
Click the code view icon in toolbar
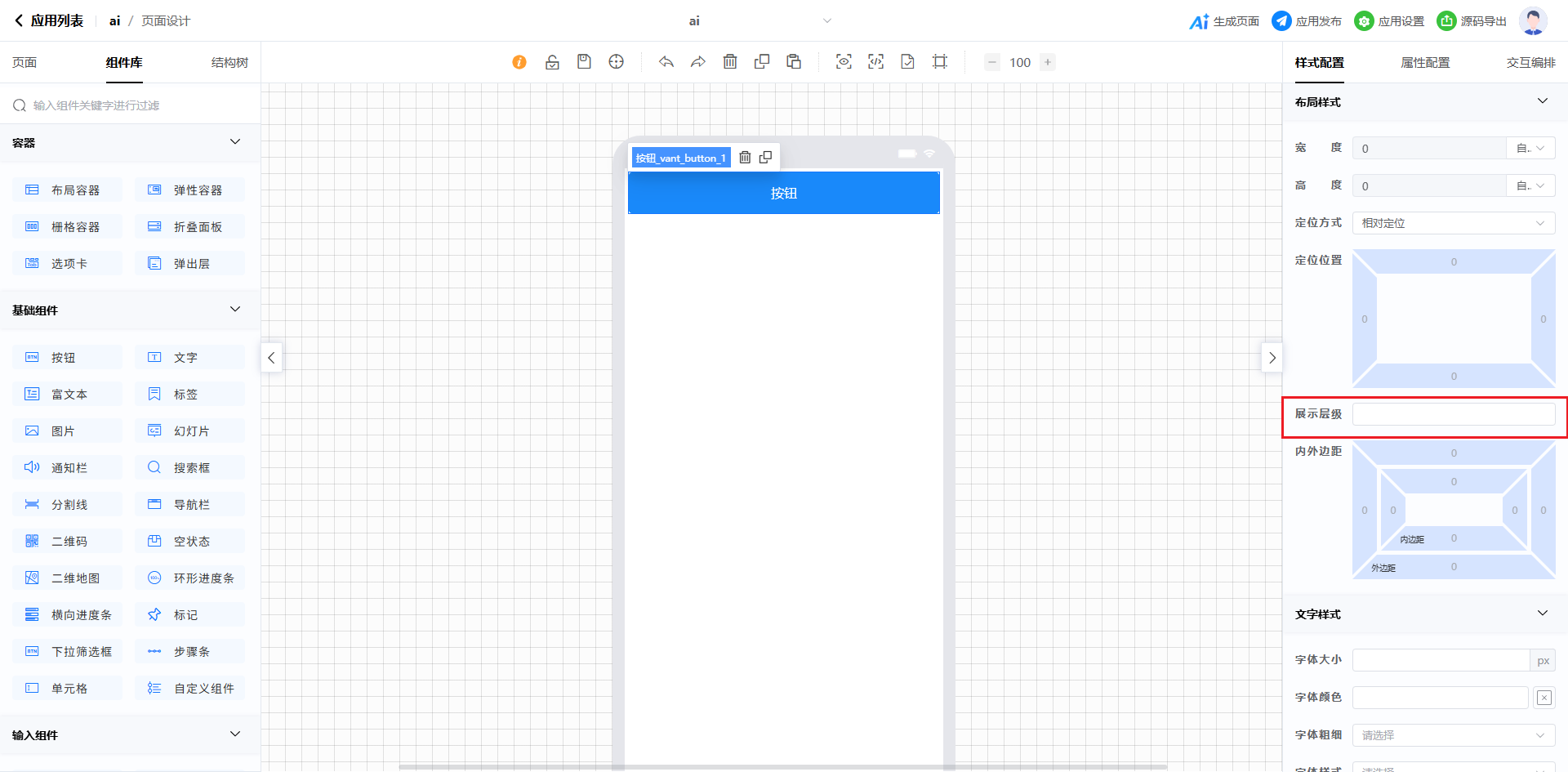[x=875, y=62]
